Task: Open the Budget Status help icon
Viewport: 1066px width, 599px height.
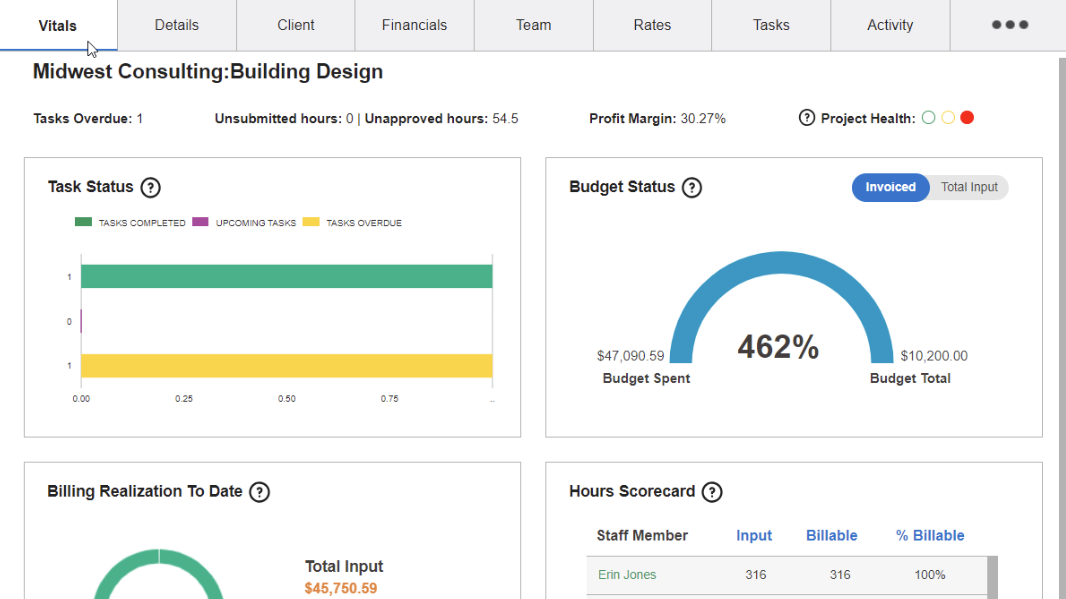Action: point(691,187)
